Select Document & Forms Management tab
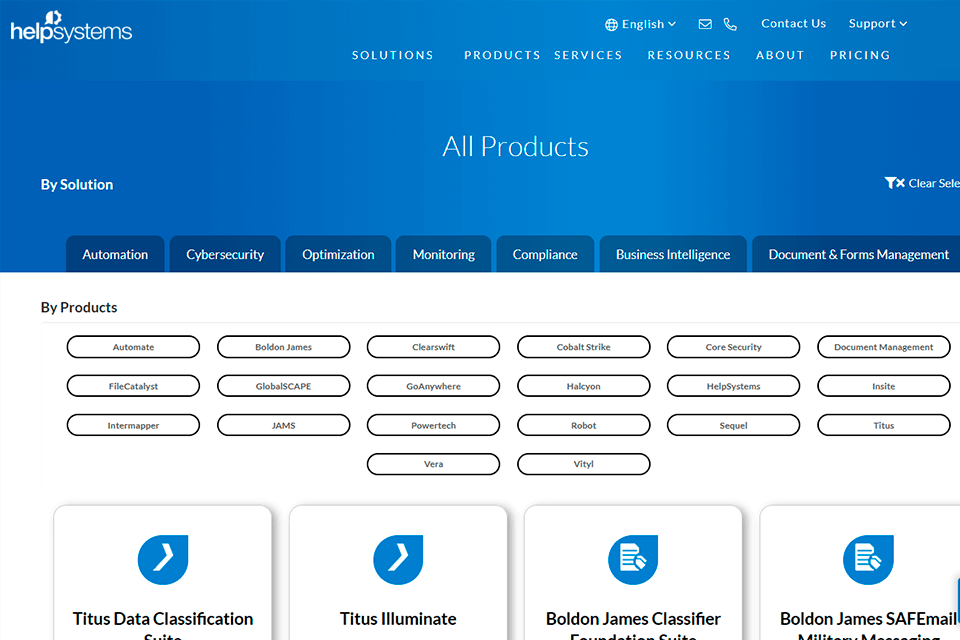 (x=858, y=254)
